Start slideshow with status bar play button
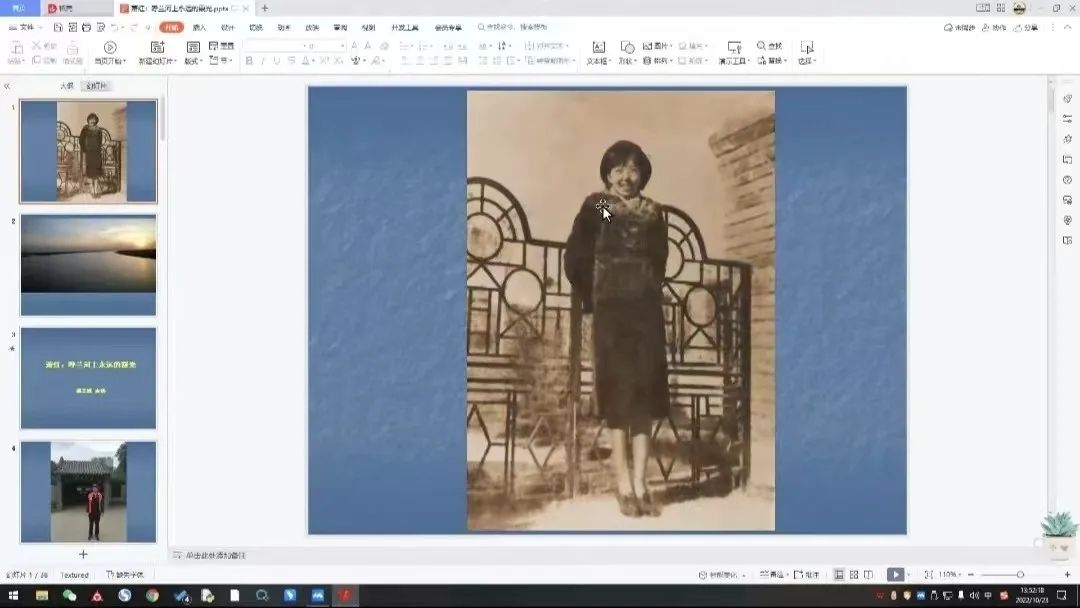Image resolution: width=1080 pixels, height=608 pixels. click(x=895, y=575)
